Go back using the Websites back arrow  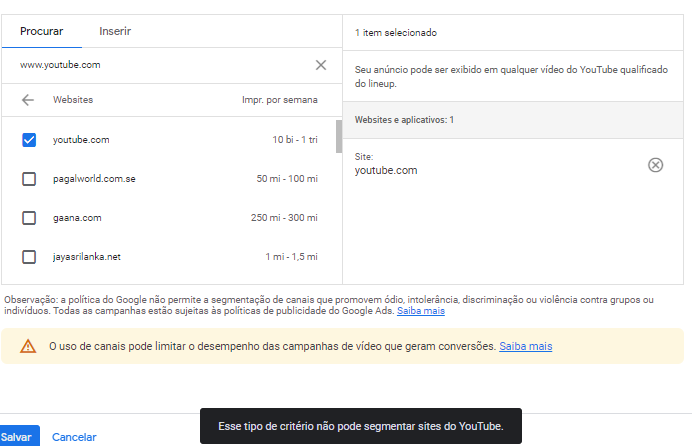pyautogui.click(x=28, y=100)
